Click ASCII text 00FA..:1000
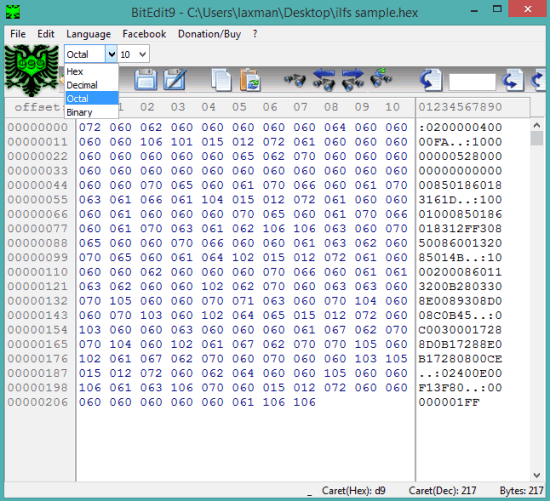Image resolution: width=550 pixels, height=501 pixels. pyautogui.click(x=460, y=142)
